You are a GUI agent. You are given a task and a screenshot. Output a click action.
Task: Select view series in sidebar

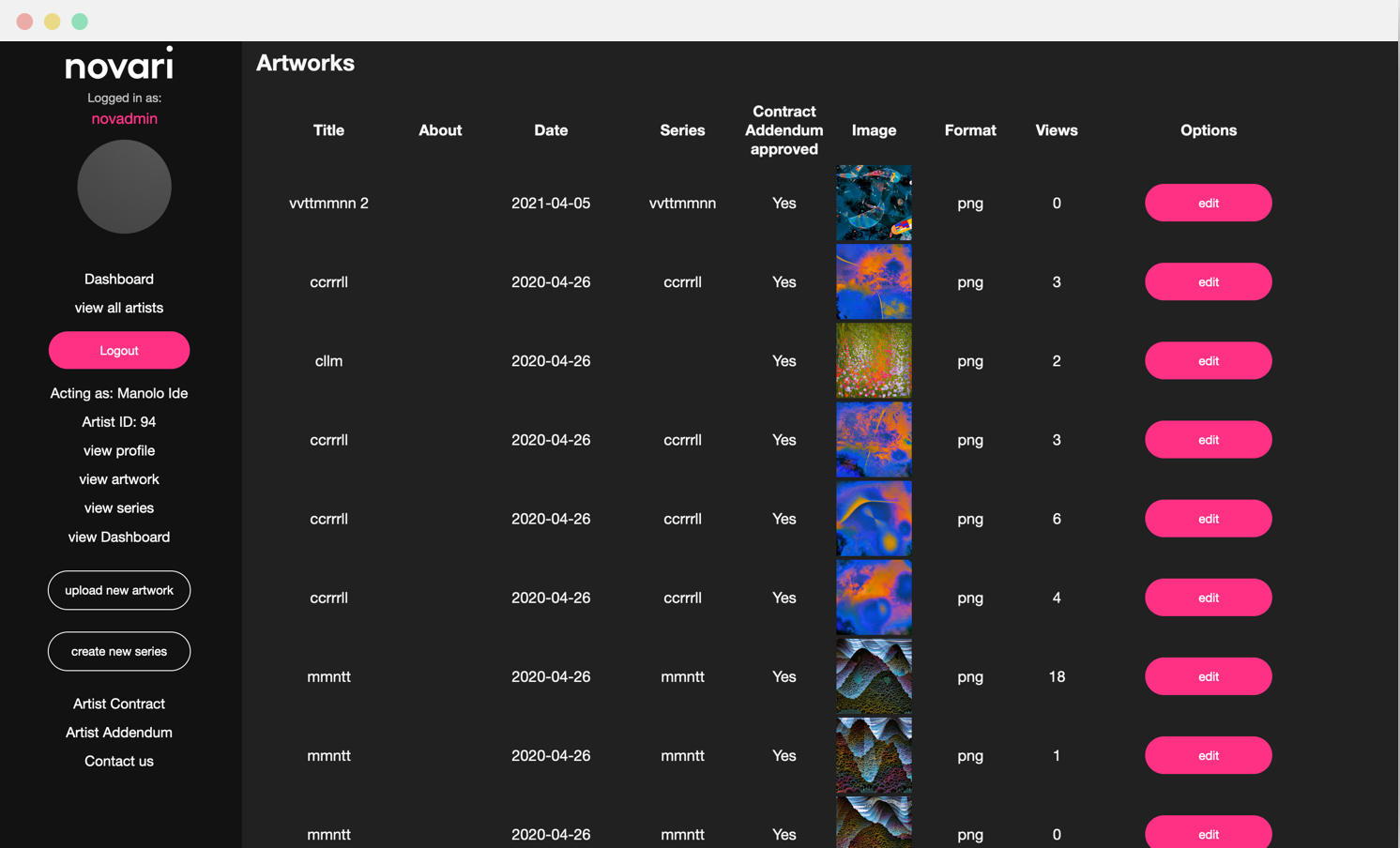[x=119, y=507]
